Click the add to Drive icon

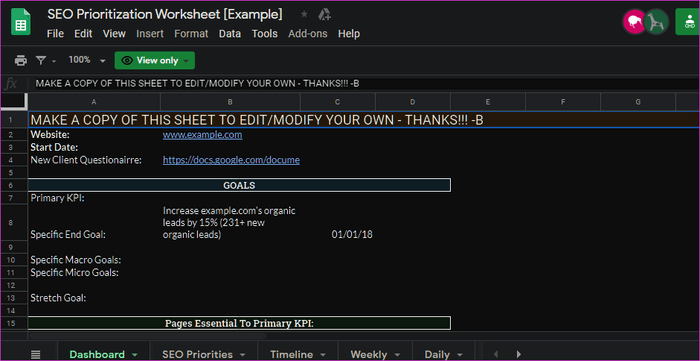click(325, 15)
